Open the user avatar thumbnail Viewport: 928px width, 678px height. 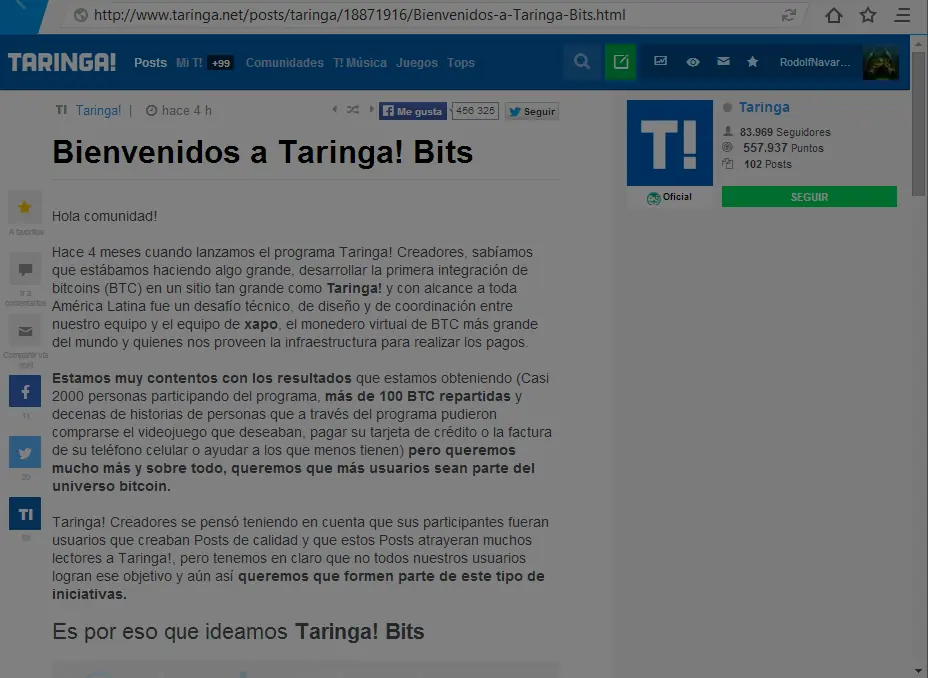pos(881,62)
